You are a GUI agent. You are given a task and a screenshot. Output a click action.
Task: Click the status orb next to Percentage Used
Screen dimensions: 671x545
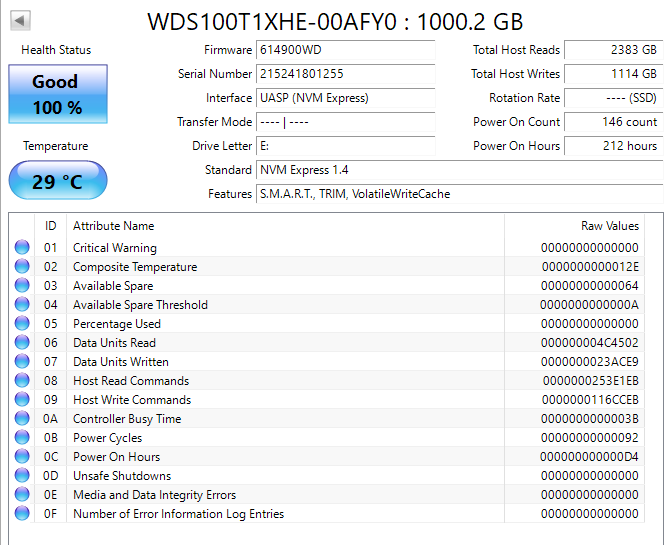[22, 324]
